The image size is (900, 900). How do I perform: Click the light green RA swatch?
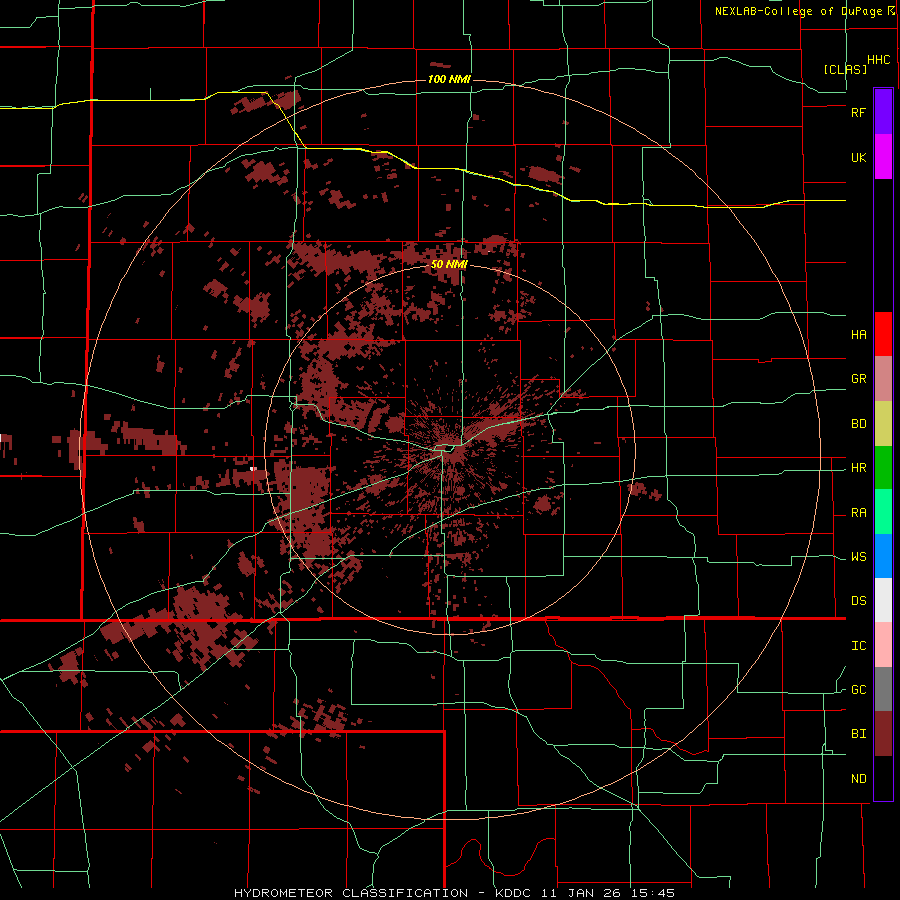point(883,512)
